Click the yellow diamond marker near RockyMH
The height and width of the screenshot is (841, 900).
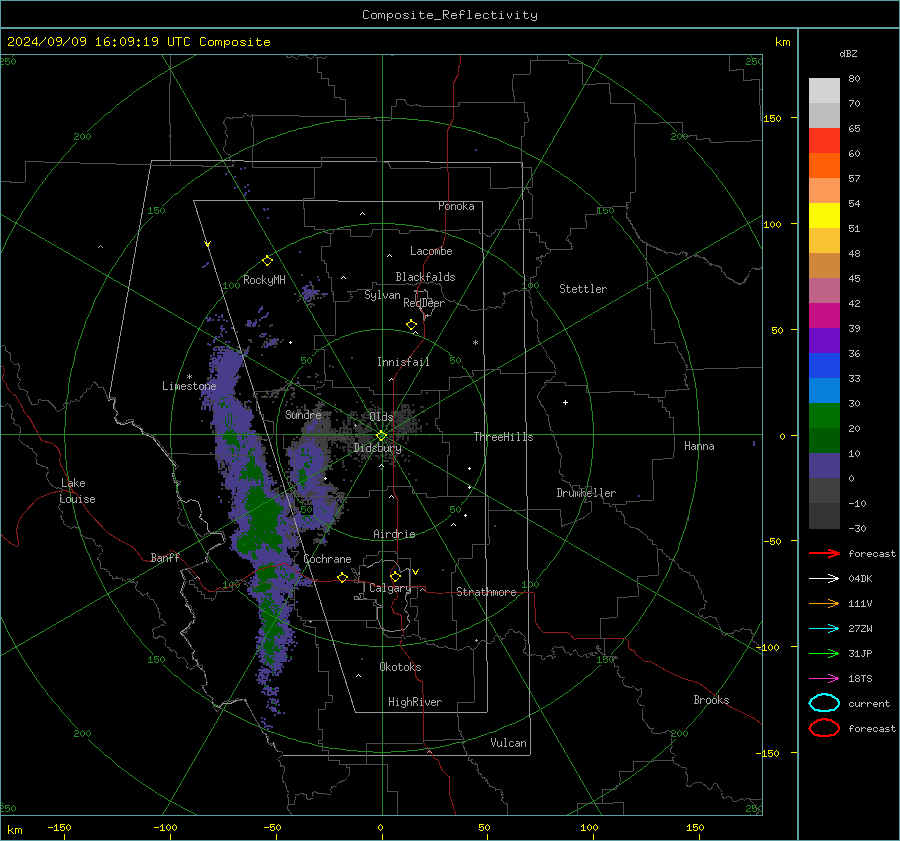click(x=267, y=261)
